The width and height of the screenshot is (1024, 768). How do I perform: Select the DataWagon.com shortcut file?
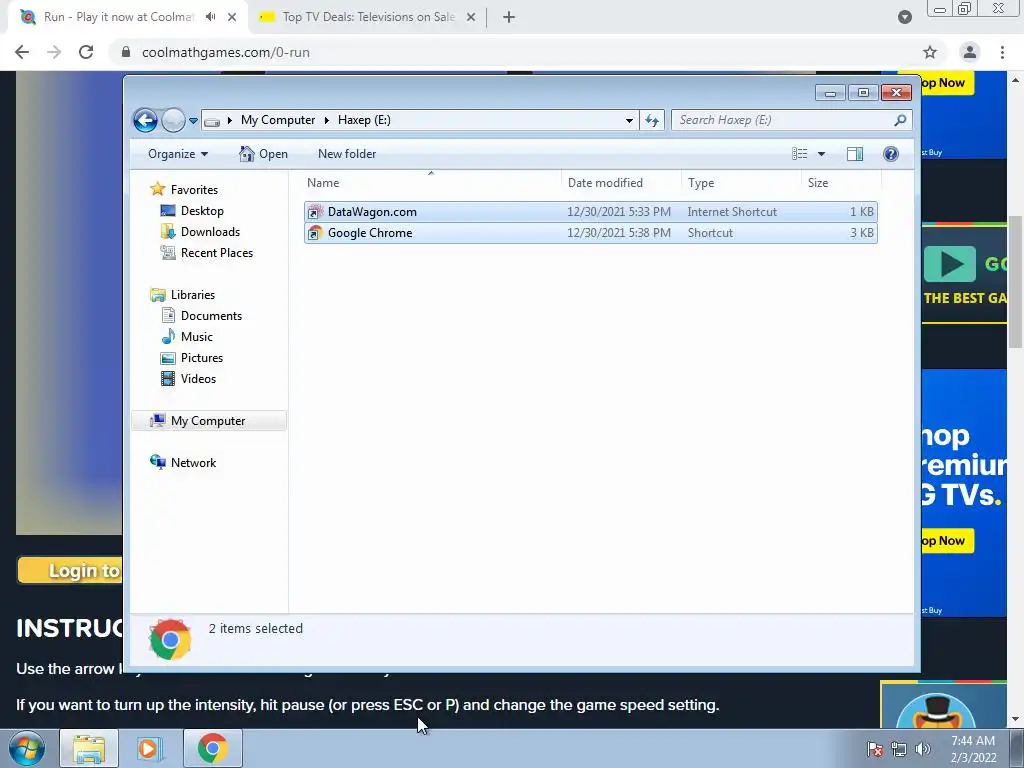[x=590, y=212]
